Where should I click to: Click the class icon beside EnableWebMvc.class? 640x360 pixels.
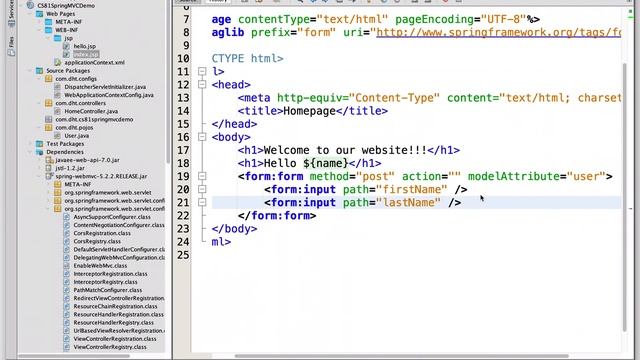pos(67,266)
